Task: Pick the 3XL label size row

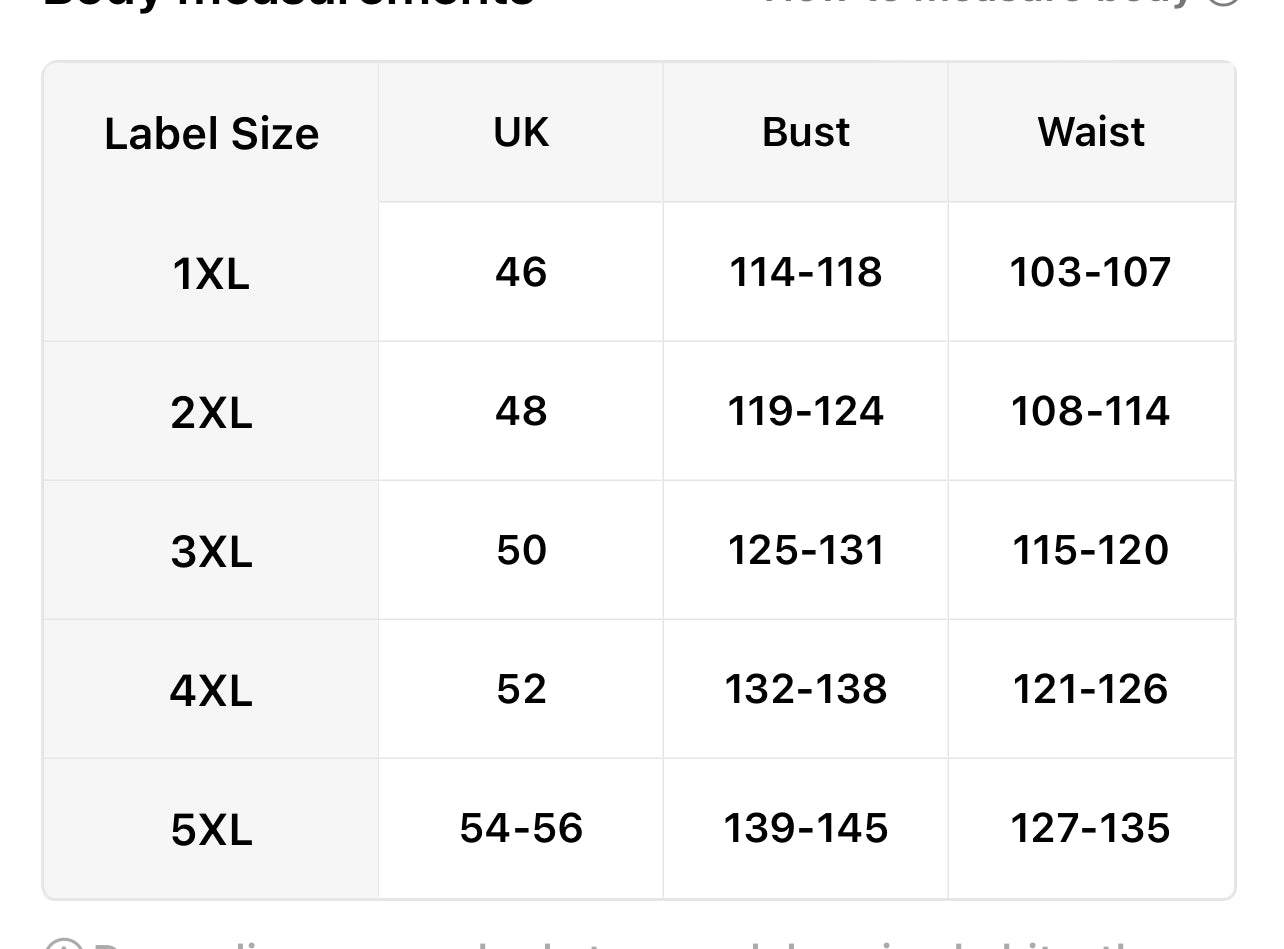Action: [x=211, y=551]
